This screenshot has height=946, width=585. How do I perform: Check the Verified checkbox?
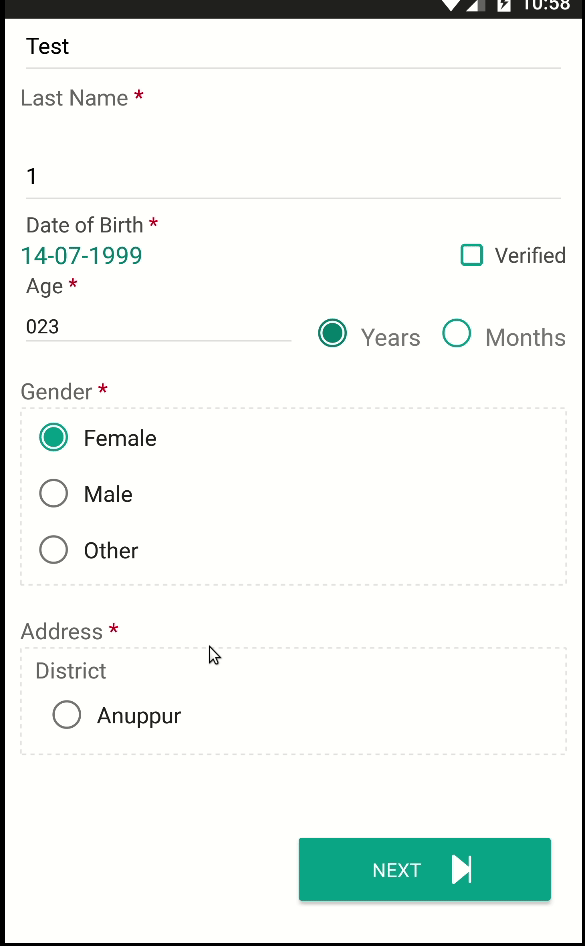pos(472,255)
